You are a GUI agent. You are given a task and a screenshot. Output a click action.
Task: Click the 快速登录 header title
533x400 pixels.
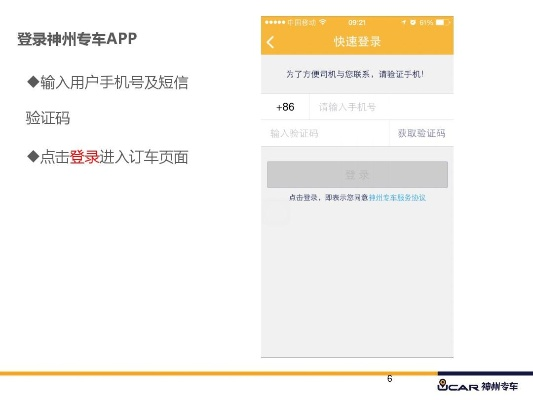point(357,42)
